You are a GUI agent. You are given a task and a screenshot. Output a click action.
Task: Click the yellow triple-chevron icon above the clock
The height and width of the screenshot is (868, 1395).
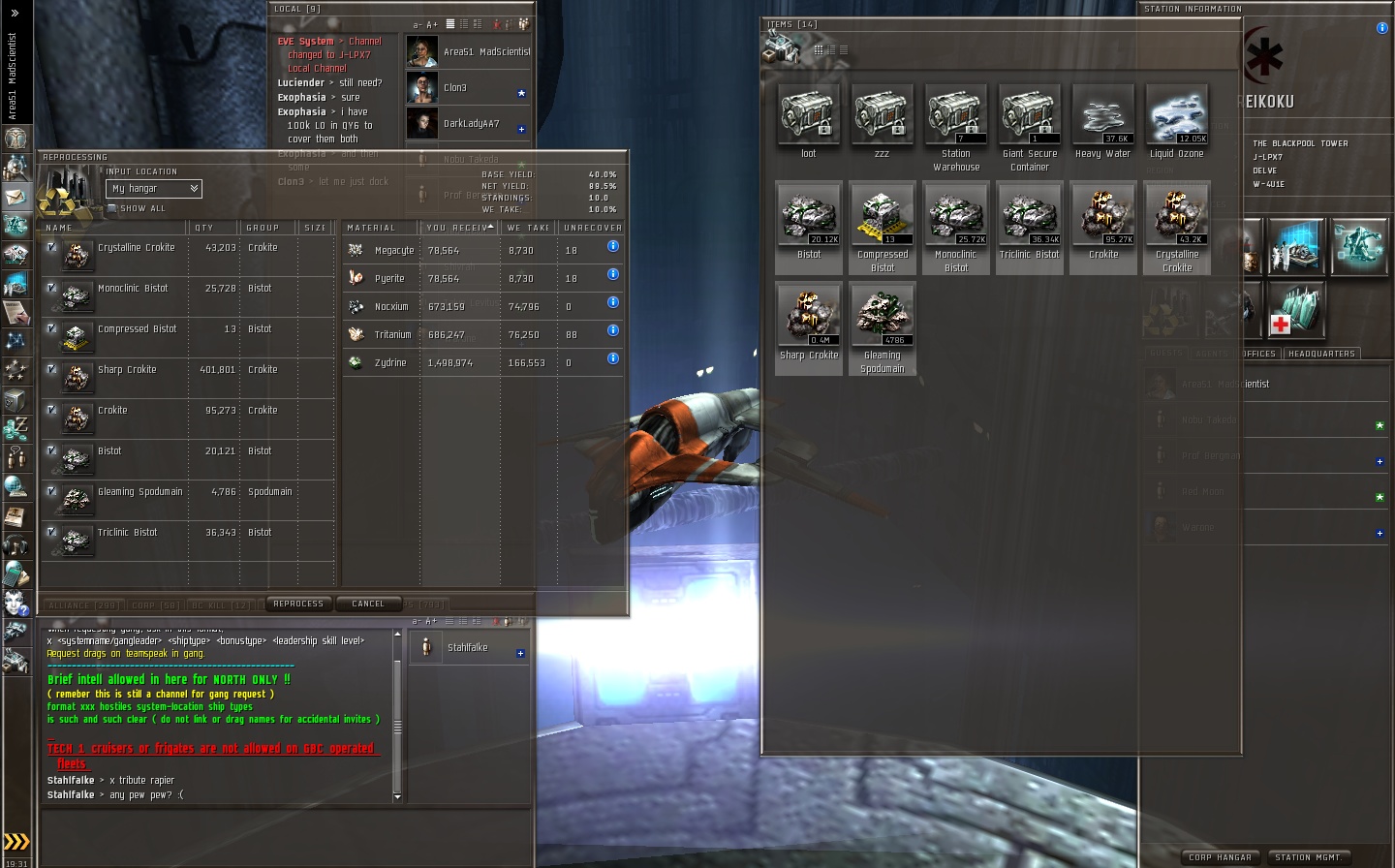click(x=16, y=841)
